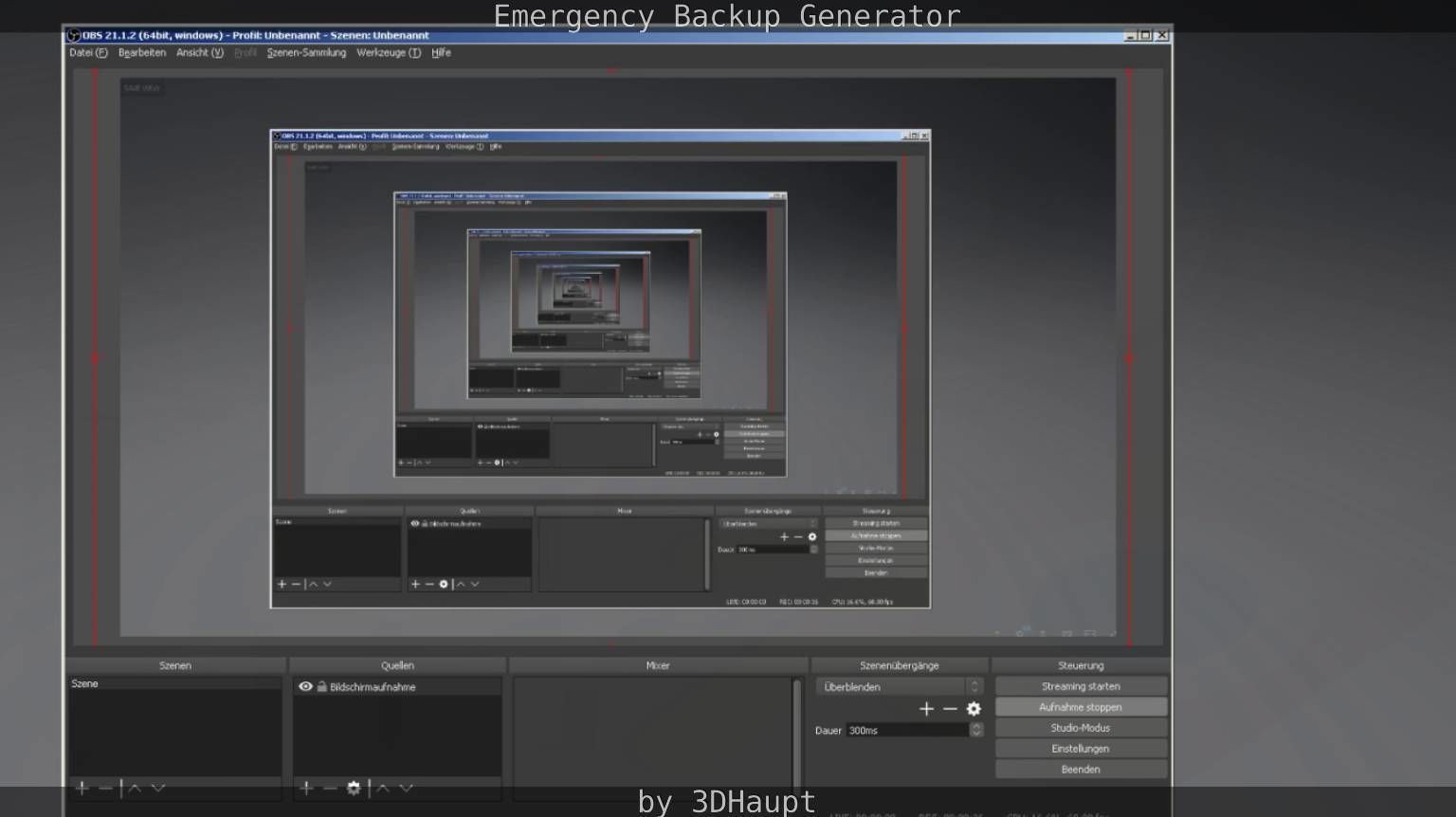Open the Szenen-Sammlung menu
This screenshot has width=1456, height=817.
[306, 53]
